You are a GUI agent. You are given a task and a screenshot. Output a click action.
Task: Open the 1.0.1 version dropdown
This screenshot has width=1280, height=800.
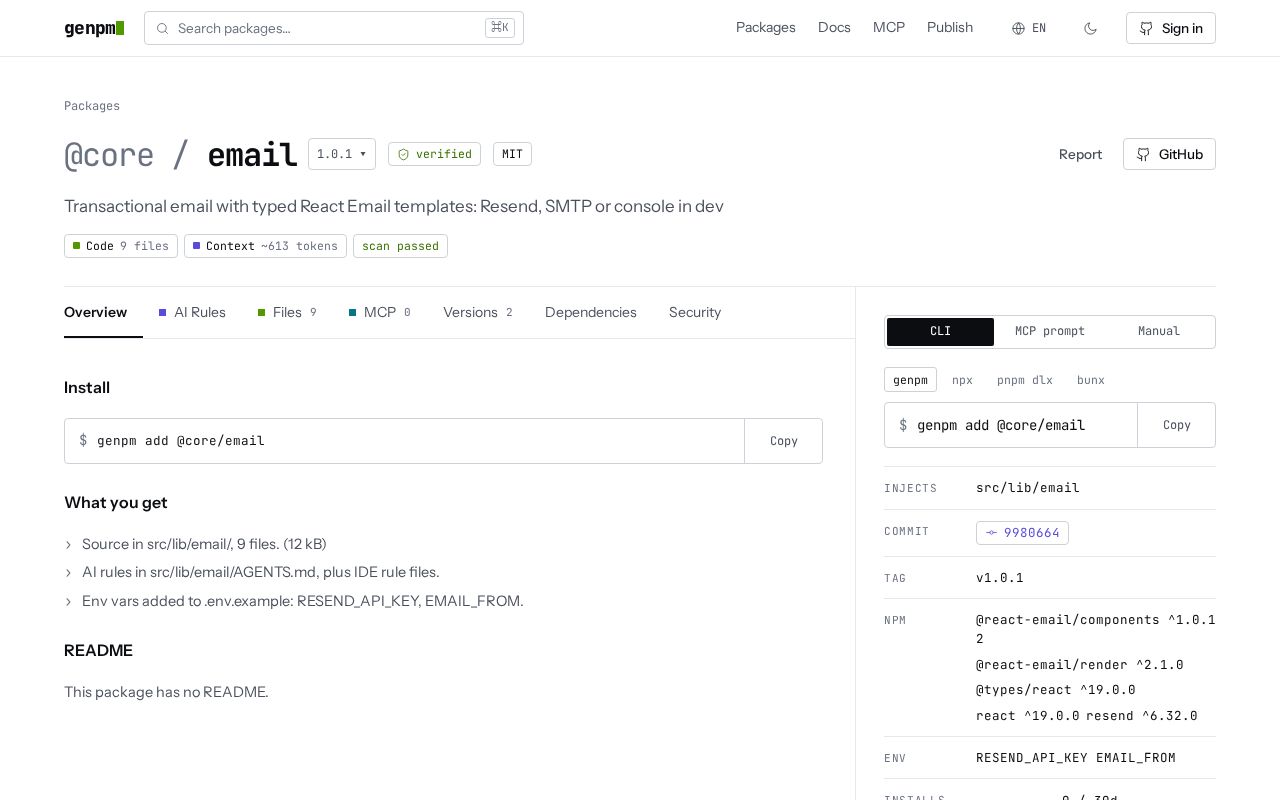[x=342, y=154]
